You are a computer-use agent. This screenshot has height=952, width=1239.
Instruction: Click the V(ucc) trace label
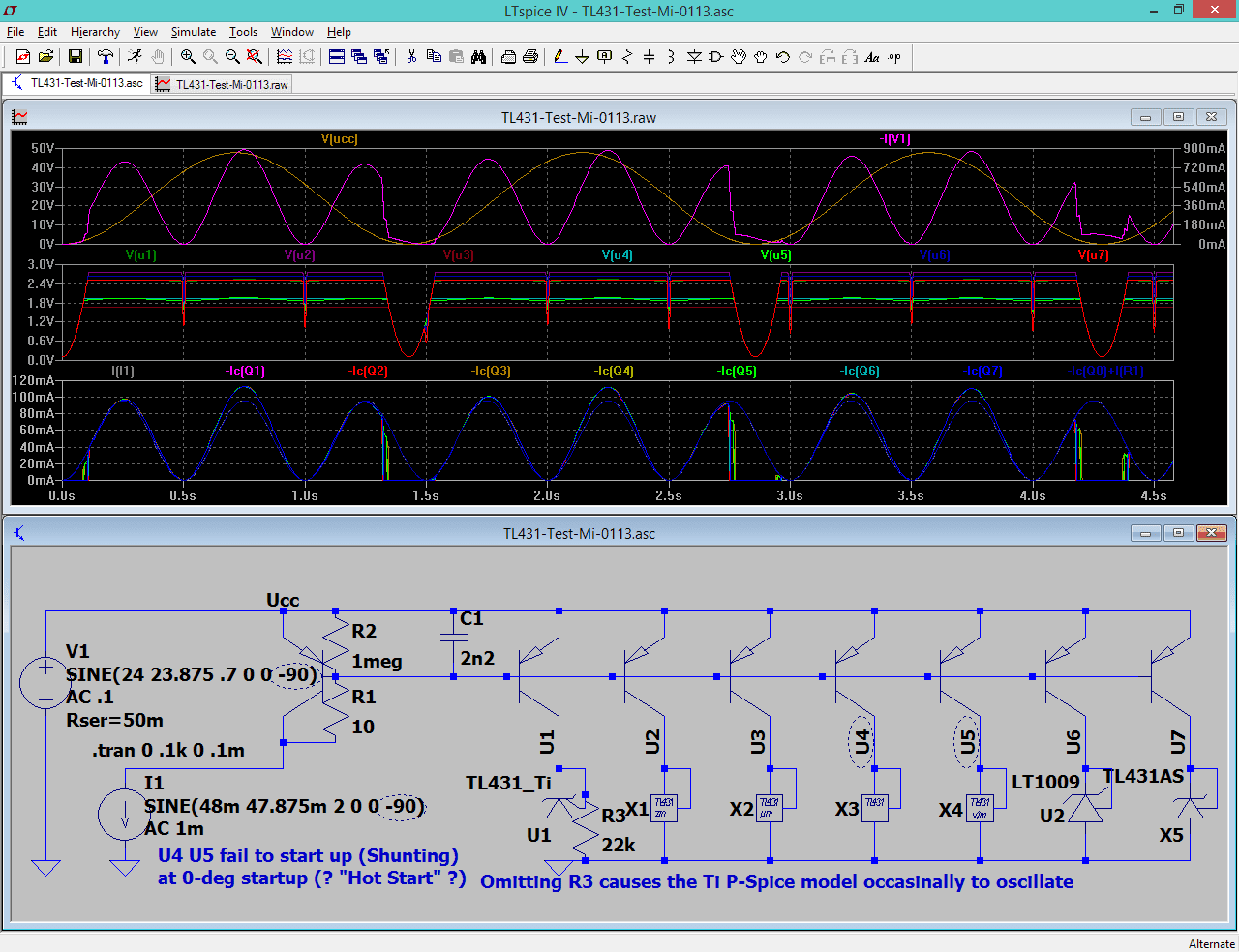[x=339, y=139]
